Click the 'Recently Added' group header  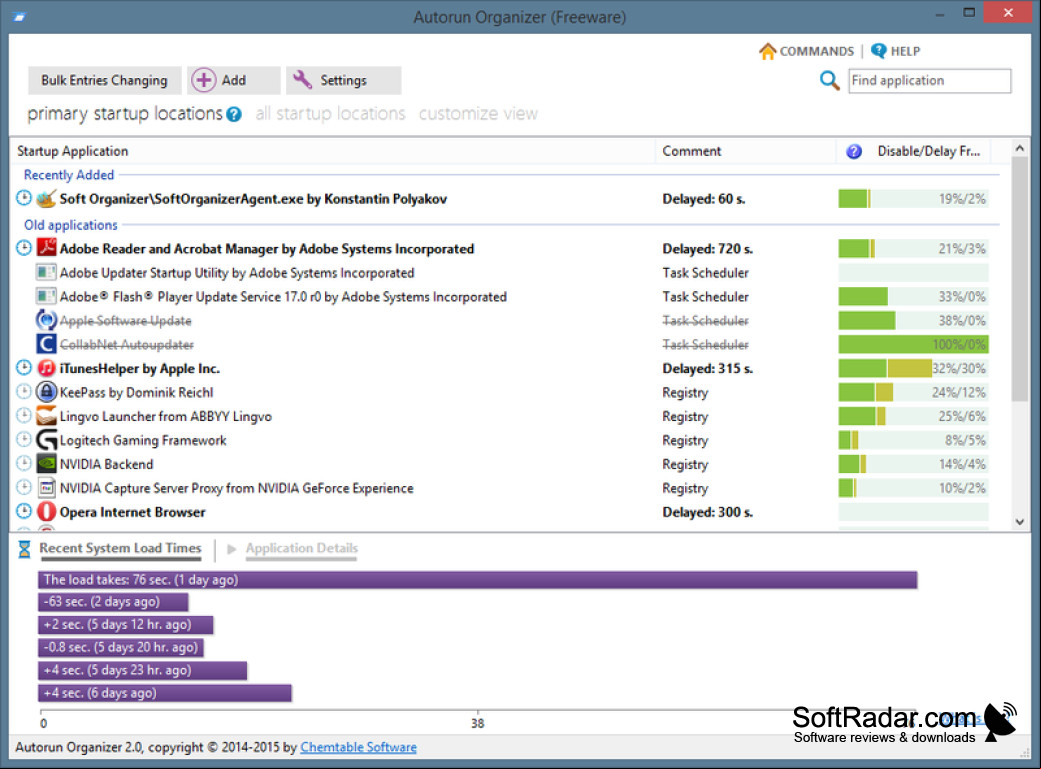coord(69,175)
